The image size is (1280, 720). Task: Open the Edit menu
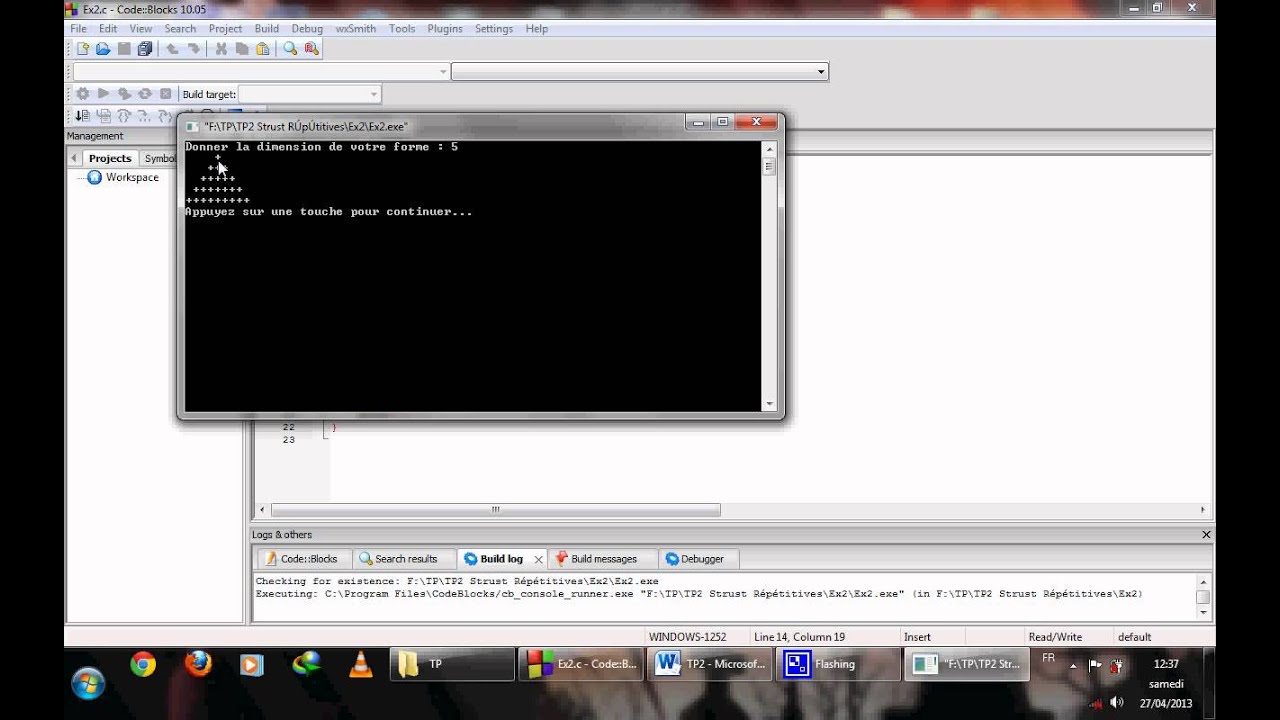tap(108, 29)
